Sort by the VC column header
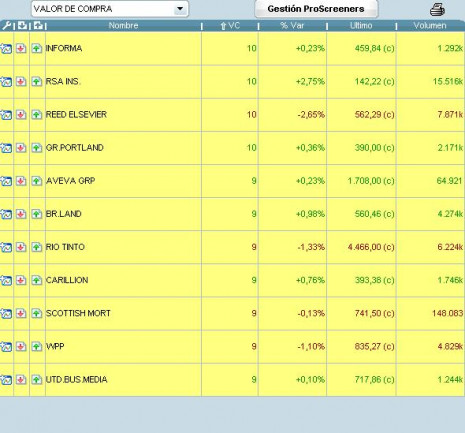The image size is (465, 433). 230,26
